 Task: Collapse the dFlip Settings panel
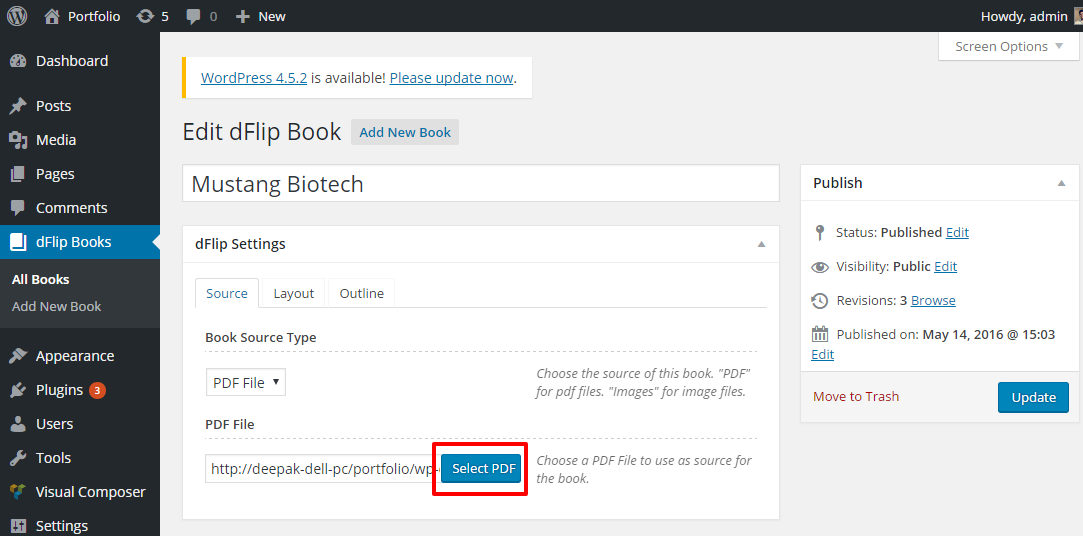pos(761,244)
